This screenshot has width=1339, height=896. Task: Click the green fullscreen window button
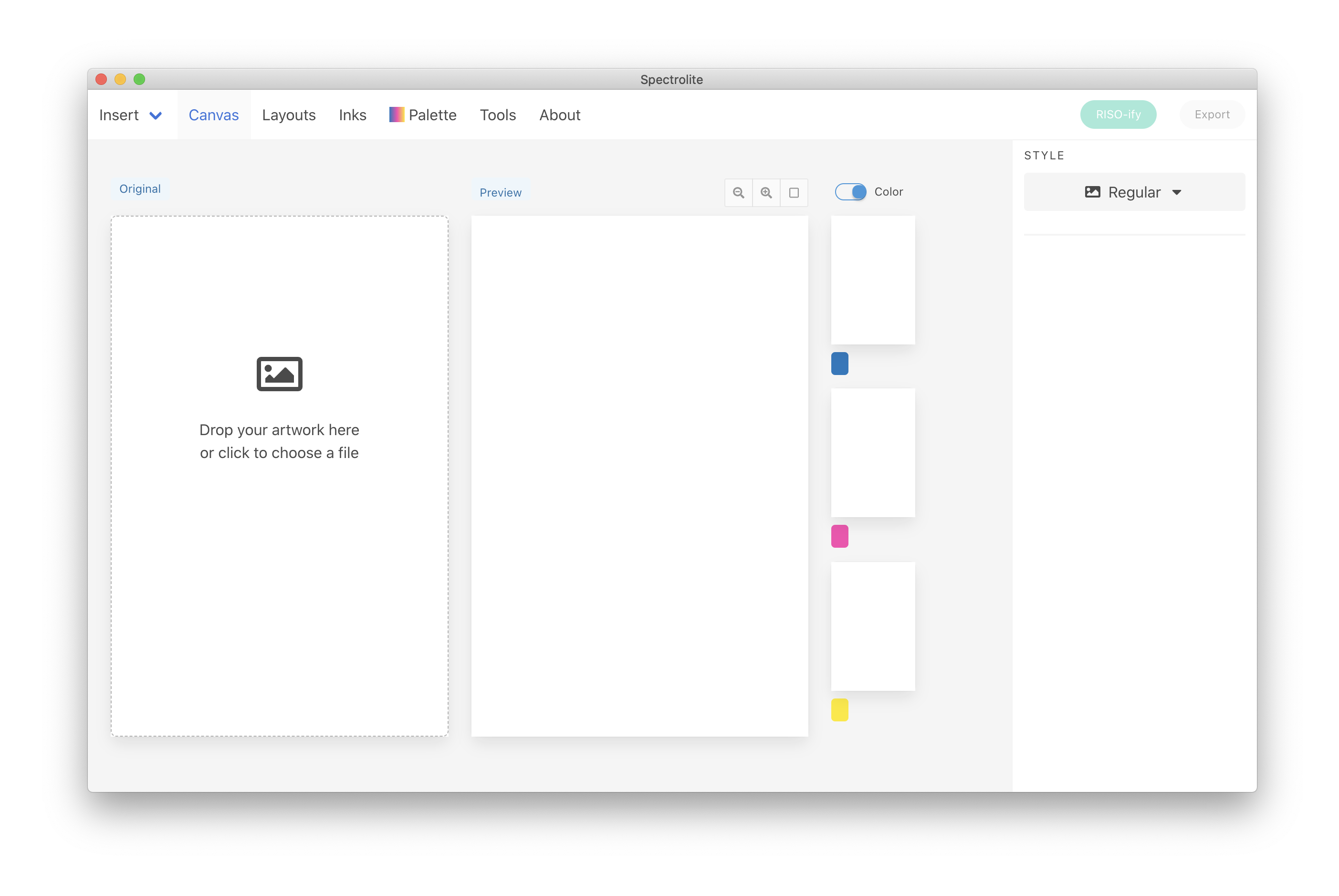[x=139, y=79]
